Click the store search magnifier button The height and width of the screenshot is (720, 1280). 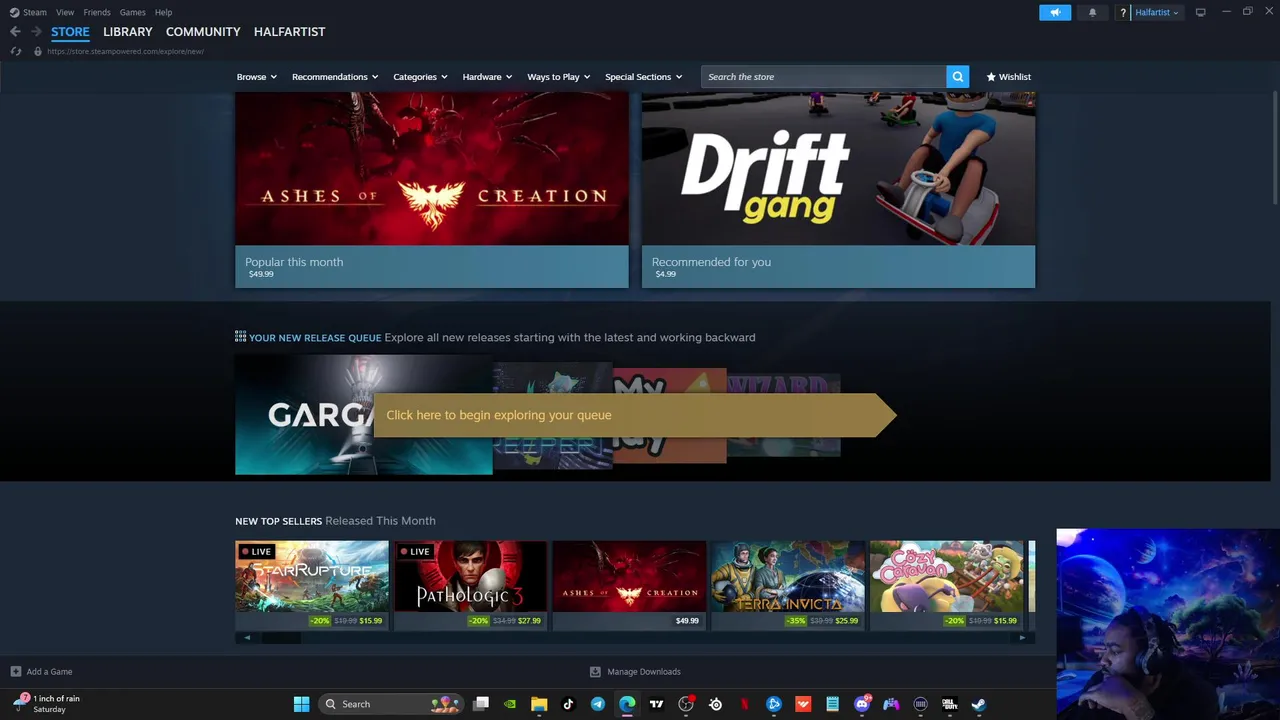(958, 77)
